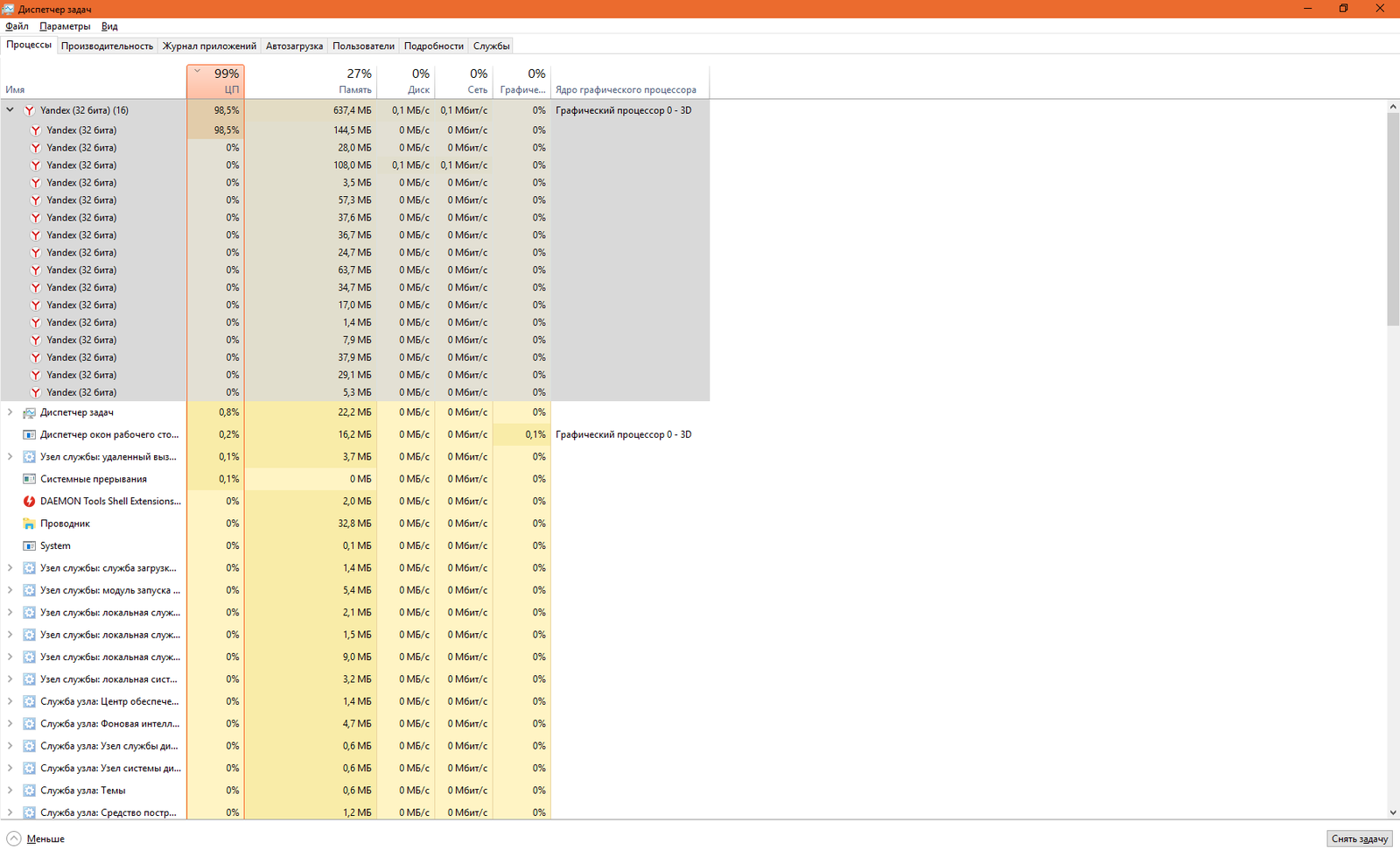Click the scrollbar up arrow
The image size is (1400, 858).
point(1393,106)
